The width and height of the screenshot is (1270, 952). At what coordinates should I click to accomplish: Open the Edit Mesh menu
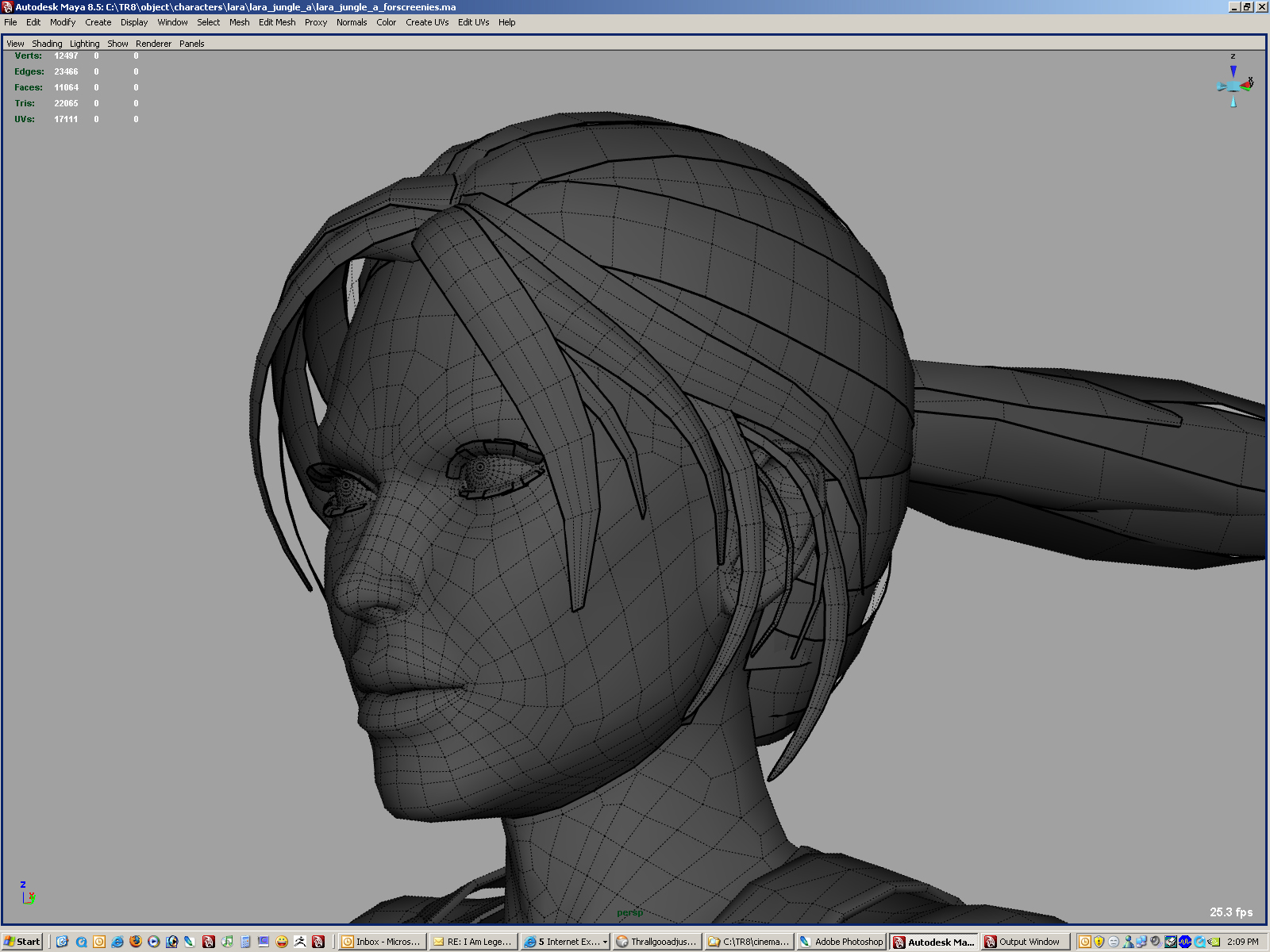pyautogui.click(x=277, y=22)
